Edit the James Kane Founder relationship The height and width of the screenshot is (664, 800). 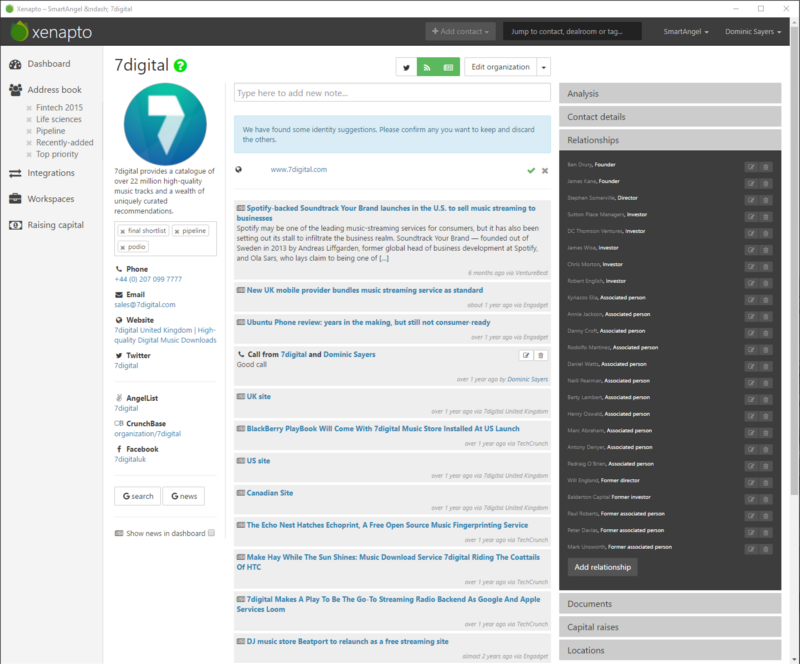[751, 183]
